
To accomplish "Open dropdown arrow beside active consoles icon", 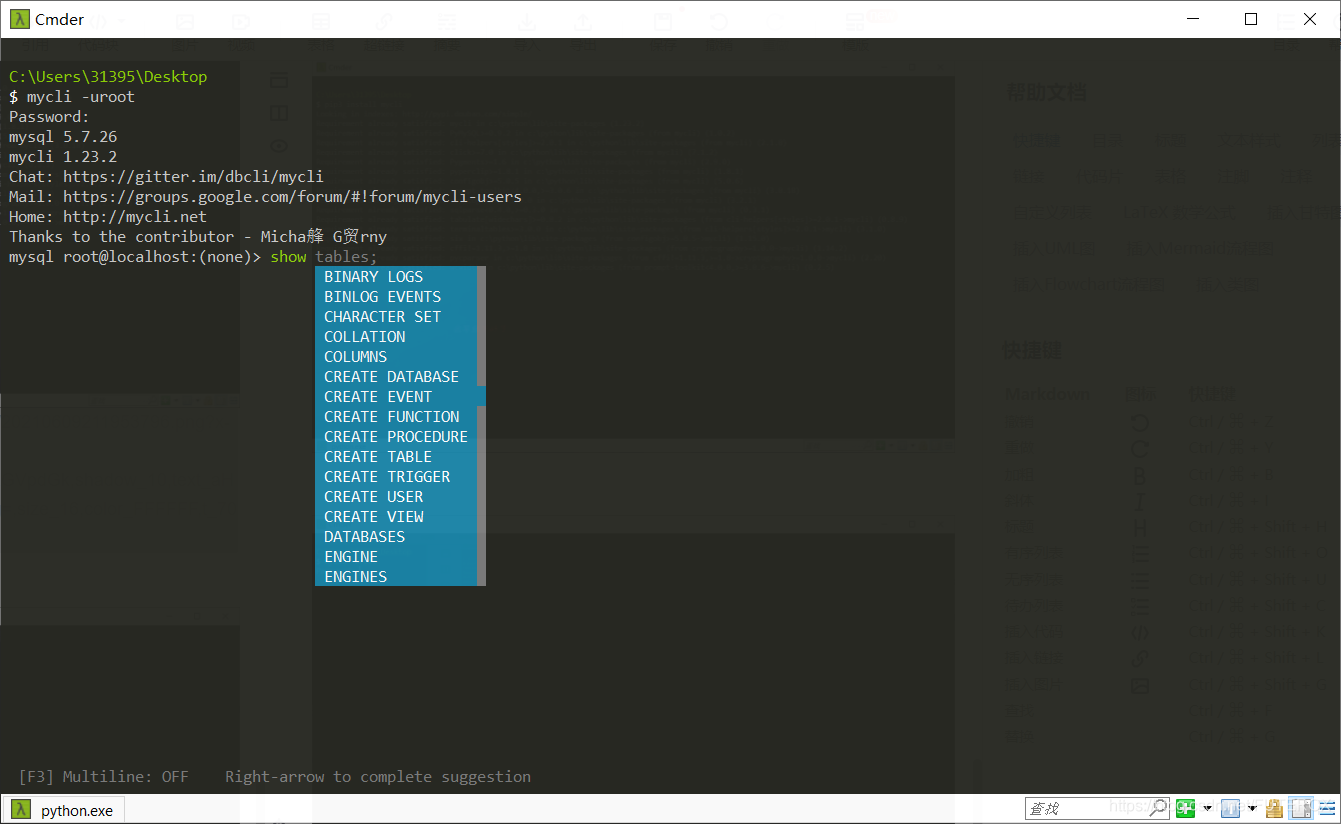I will [x=1252, y=808].
